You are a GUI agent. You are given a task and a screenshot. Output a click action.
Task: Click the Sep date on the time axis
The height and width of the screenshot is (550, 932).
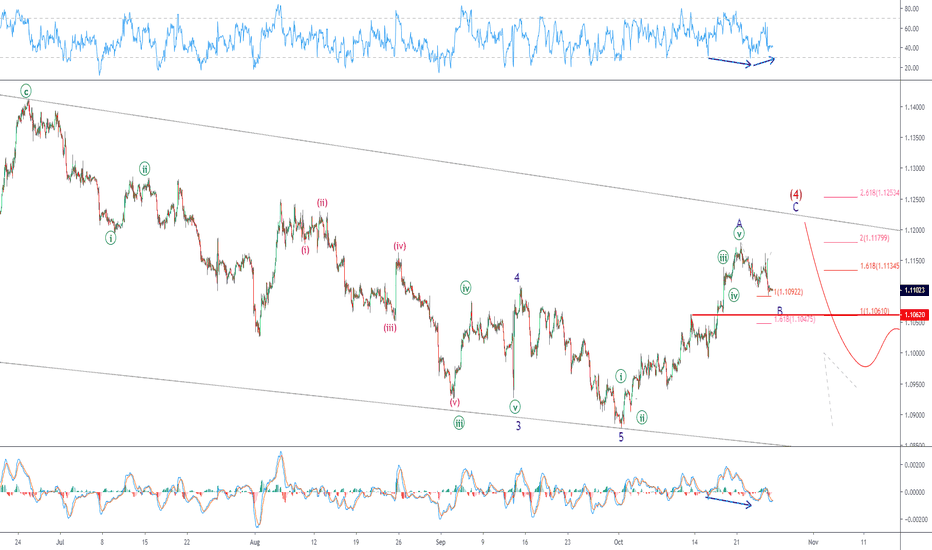(x=440, y=542)
